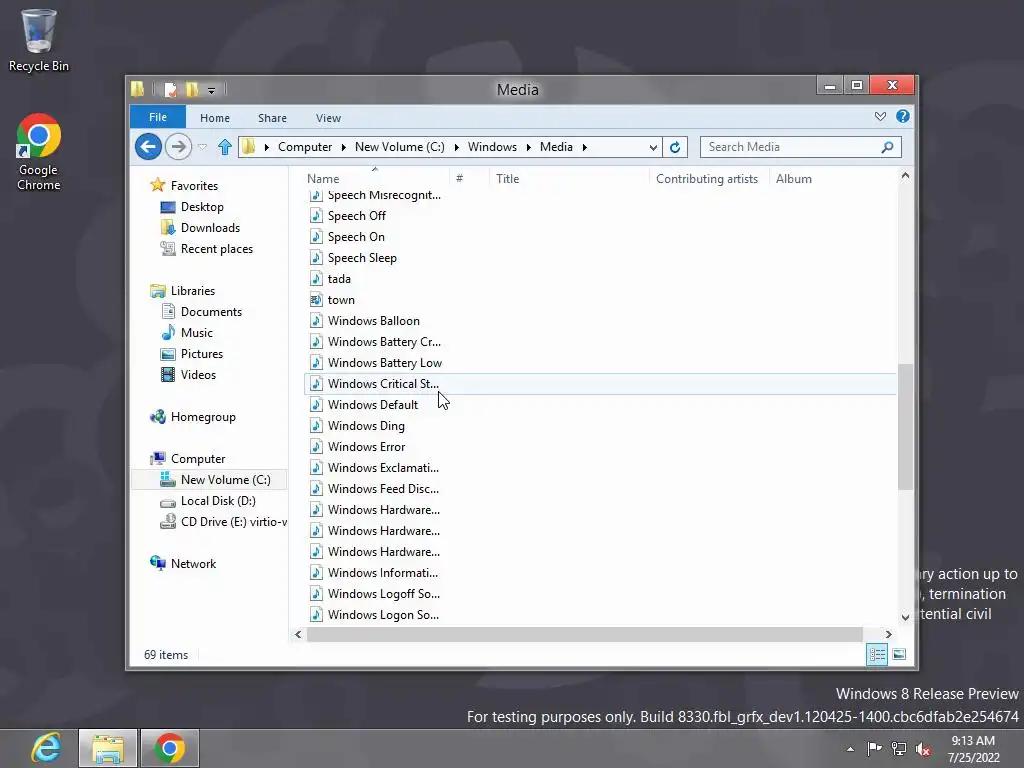Click the scroll down arrow of file list
The height and width of the screenshot is (768, 1024).
[x=905, y=617]
